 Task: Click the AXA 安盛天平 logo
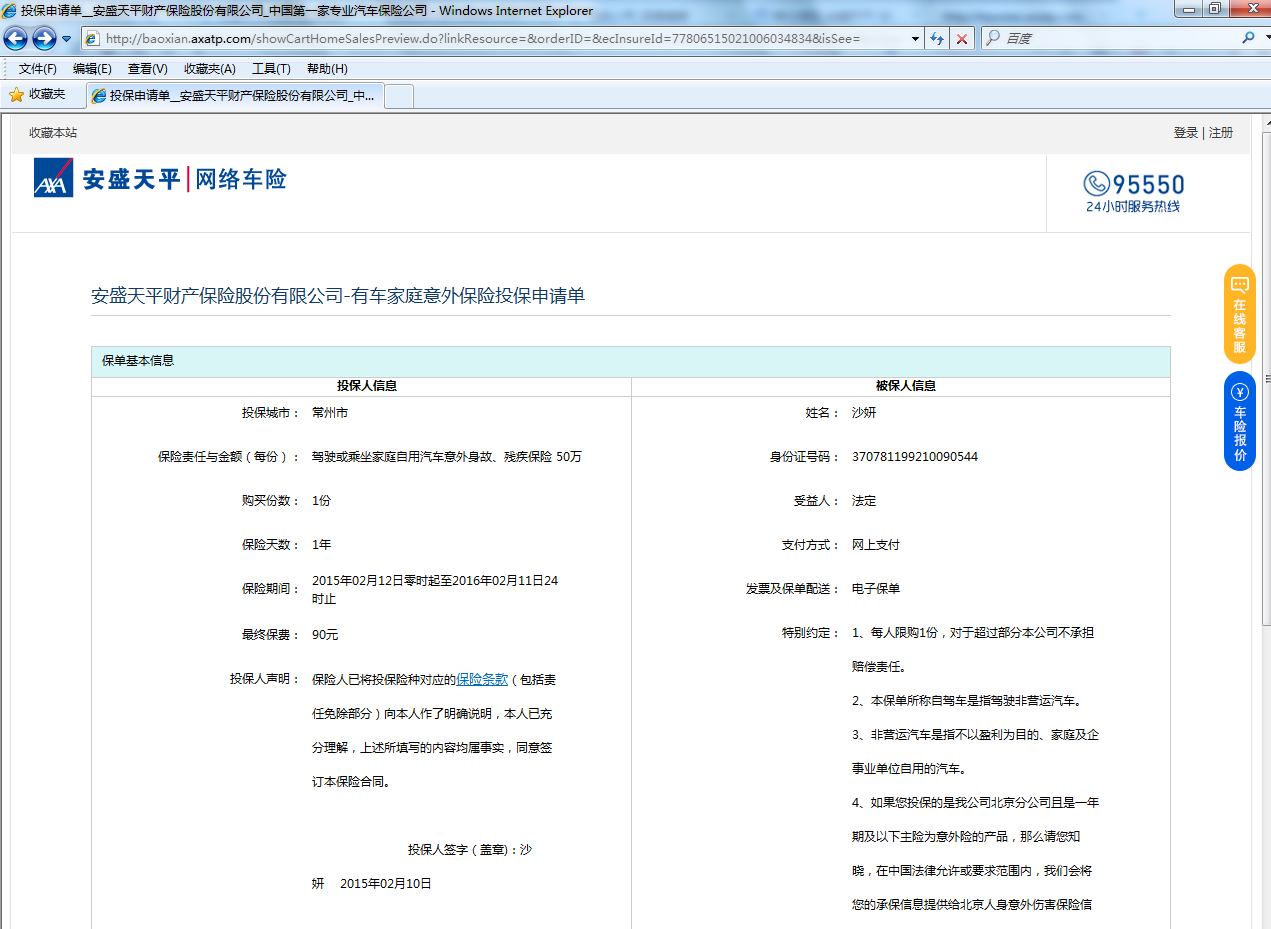[160, 178]
